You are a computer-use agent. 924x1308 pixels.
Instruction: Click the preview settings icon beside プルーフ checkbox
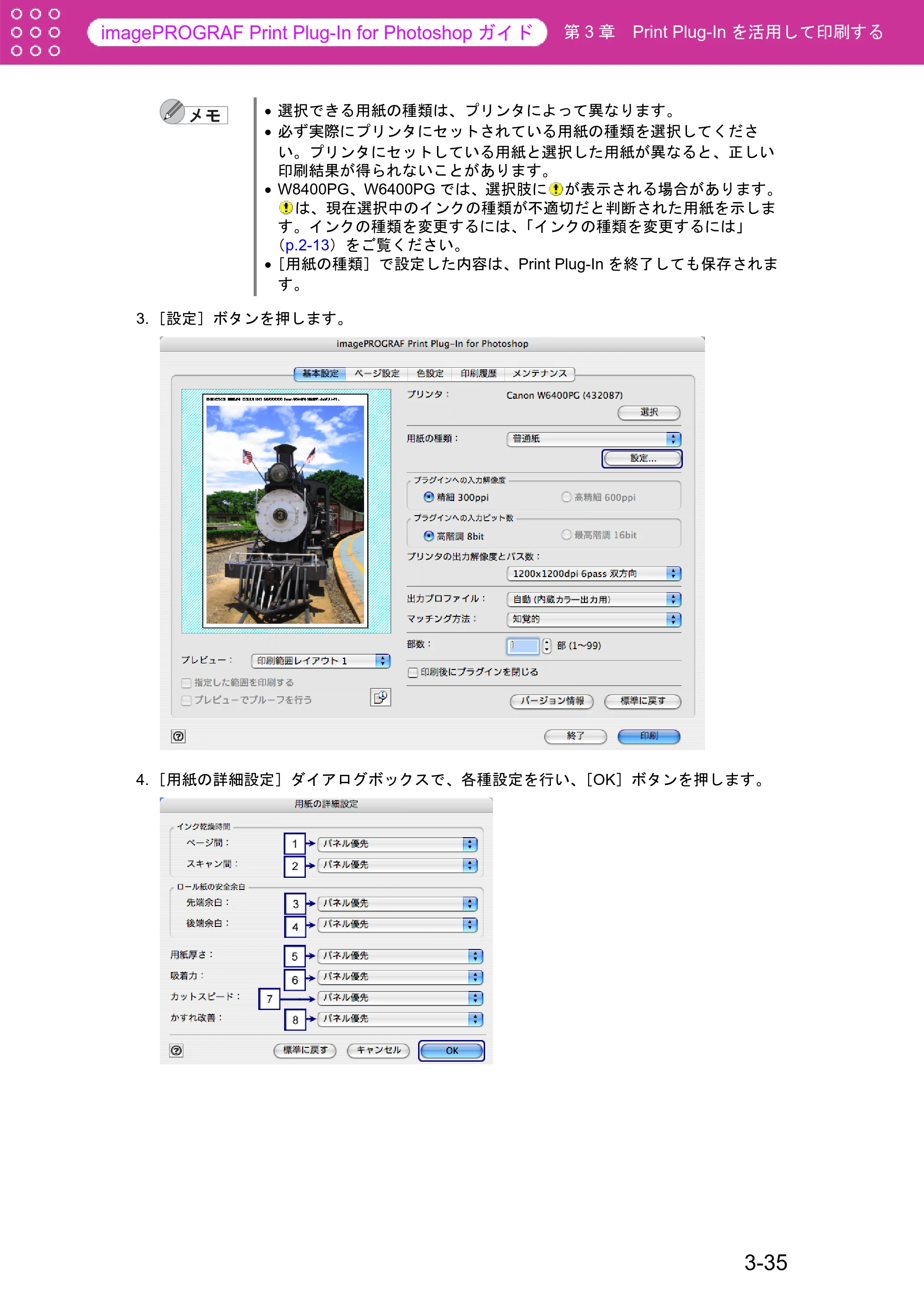(x=381, y=697)
